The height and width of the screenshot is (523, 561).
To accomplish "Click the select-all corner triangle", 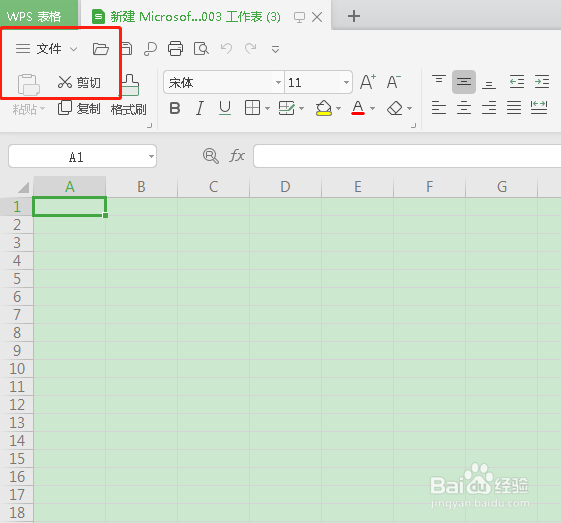I will (23, 187).
